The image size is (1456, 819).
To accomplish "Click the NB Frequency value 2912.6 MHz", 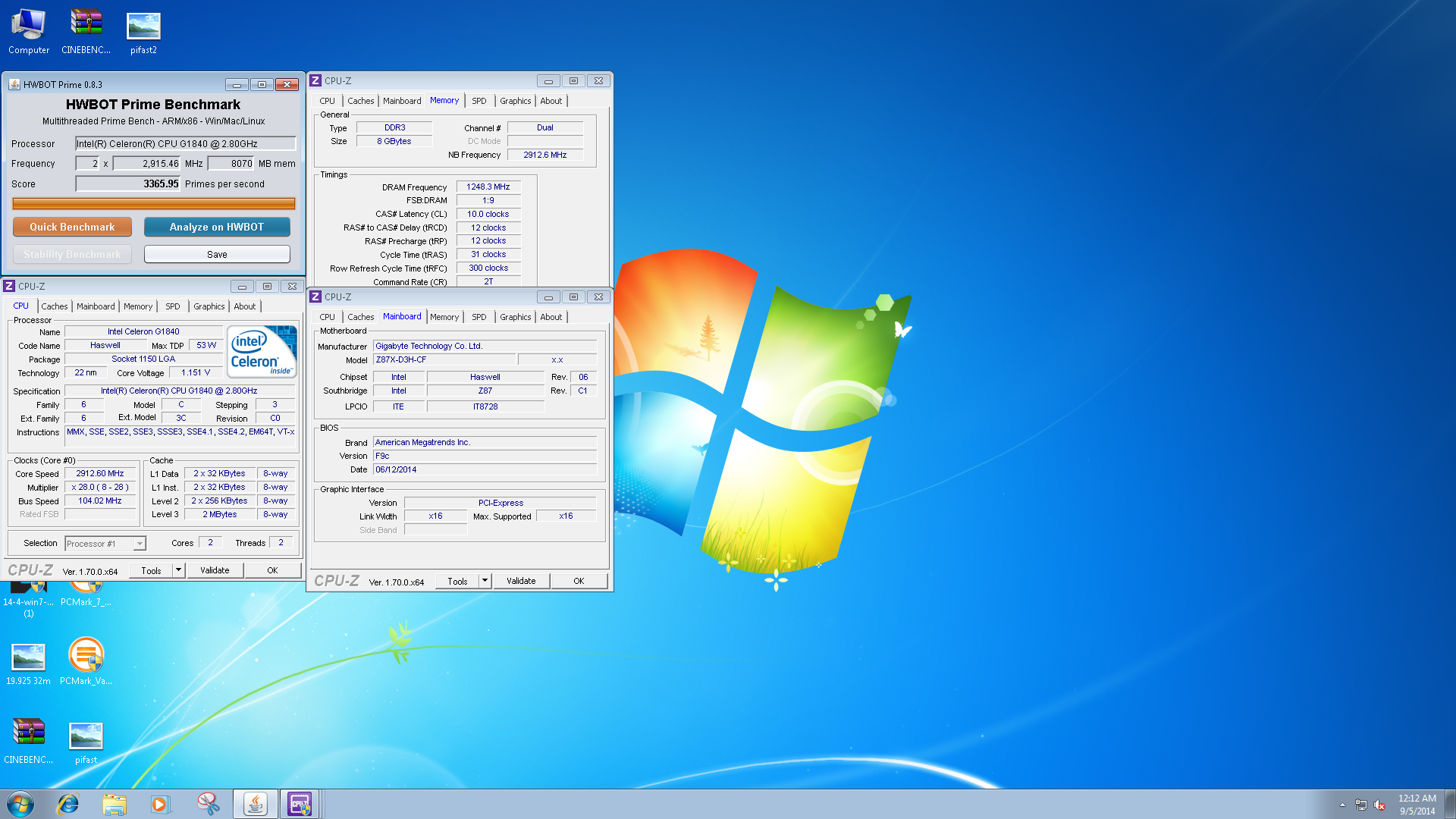I will point(545,155).
